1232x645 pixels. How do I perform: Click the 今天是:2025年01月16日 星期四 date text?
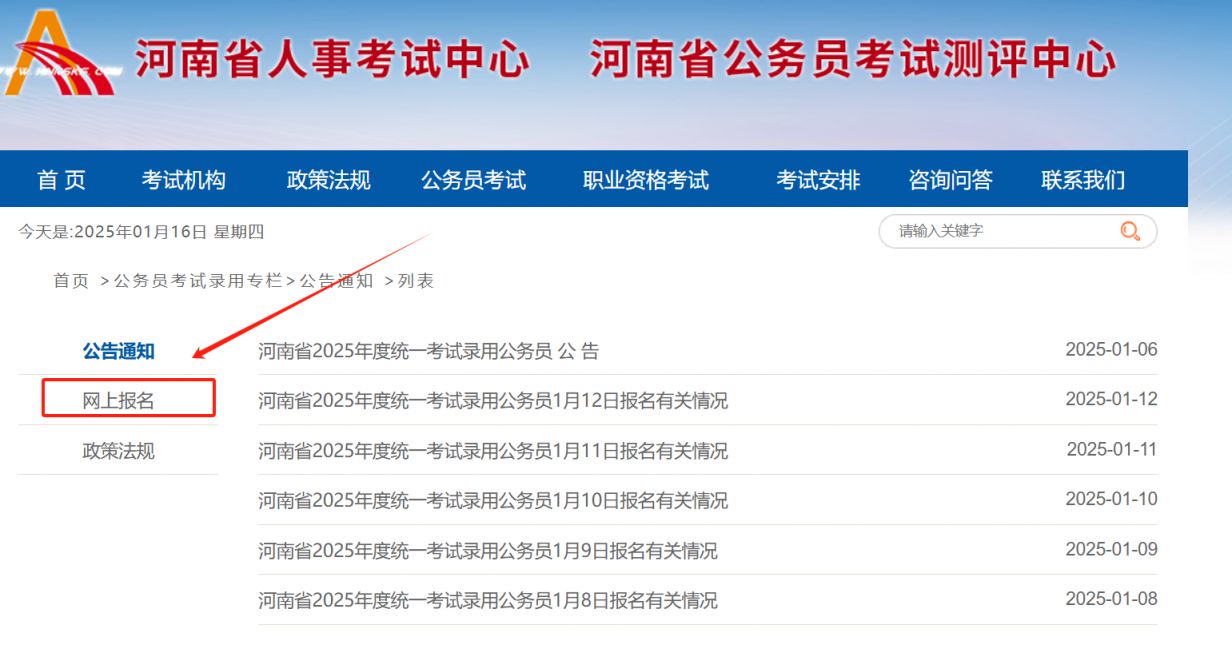[141, 232]
